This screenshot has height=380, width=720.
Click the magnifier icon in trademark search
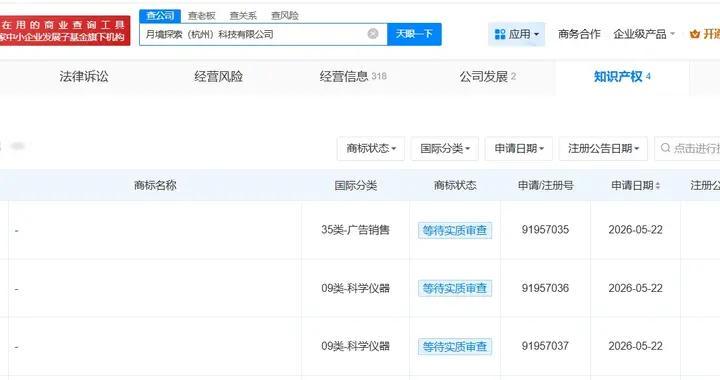(x=665, y=148)
